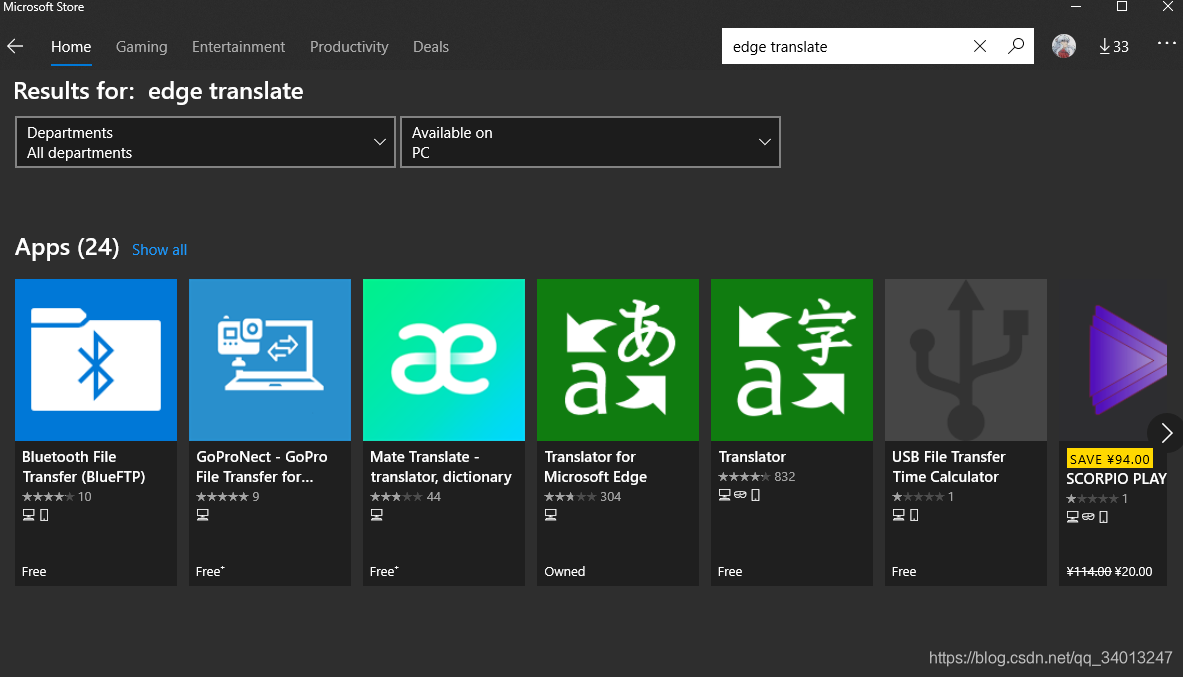Click the 44 rating of Mate Translate
Viewport: 1183px width, 677px height.
pyautogui.click(x=405, y=497)
